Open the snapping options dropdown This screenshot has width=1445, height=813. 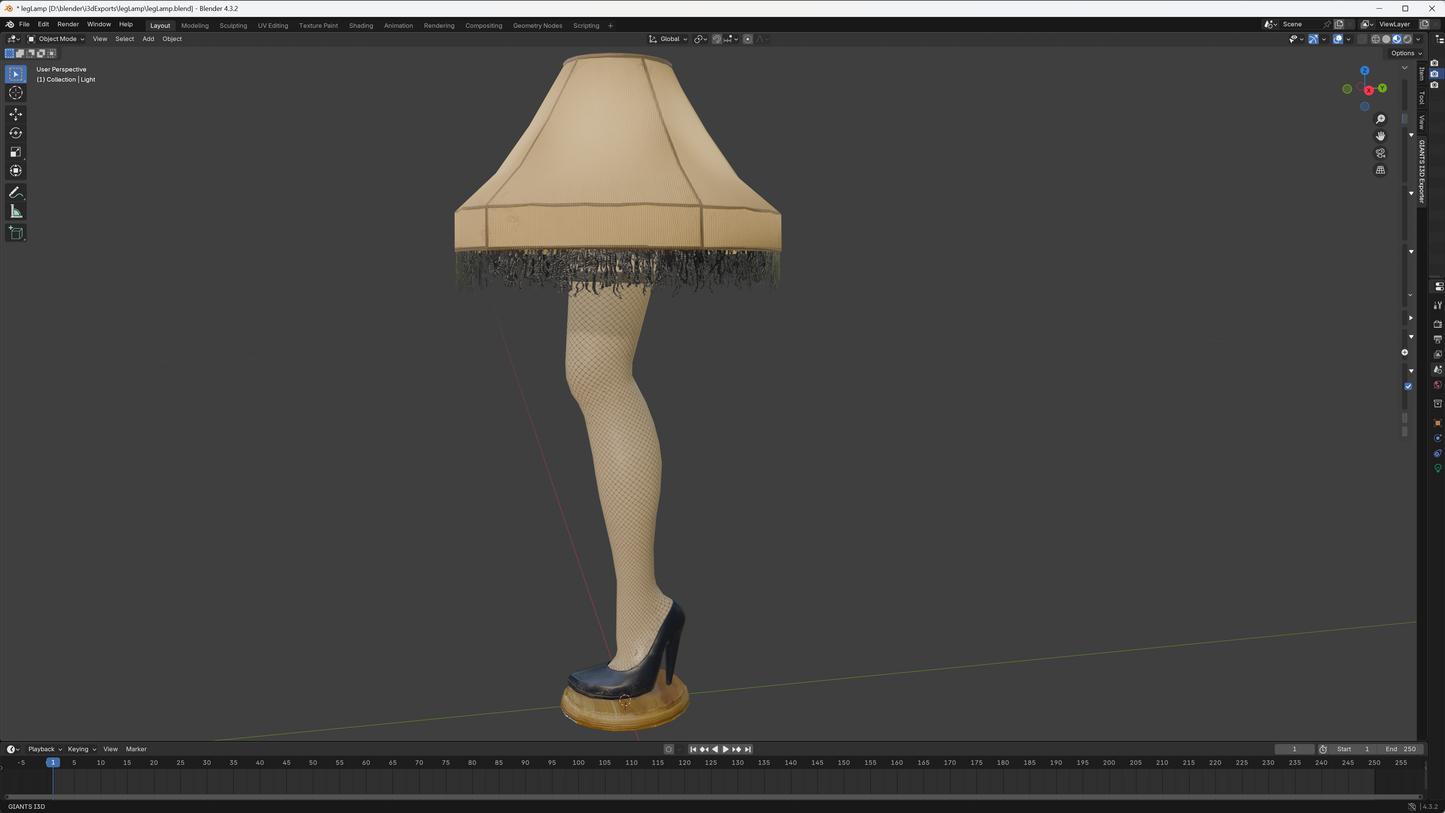coord(730,39)
